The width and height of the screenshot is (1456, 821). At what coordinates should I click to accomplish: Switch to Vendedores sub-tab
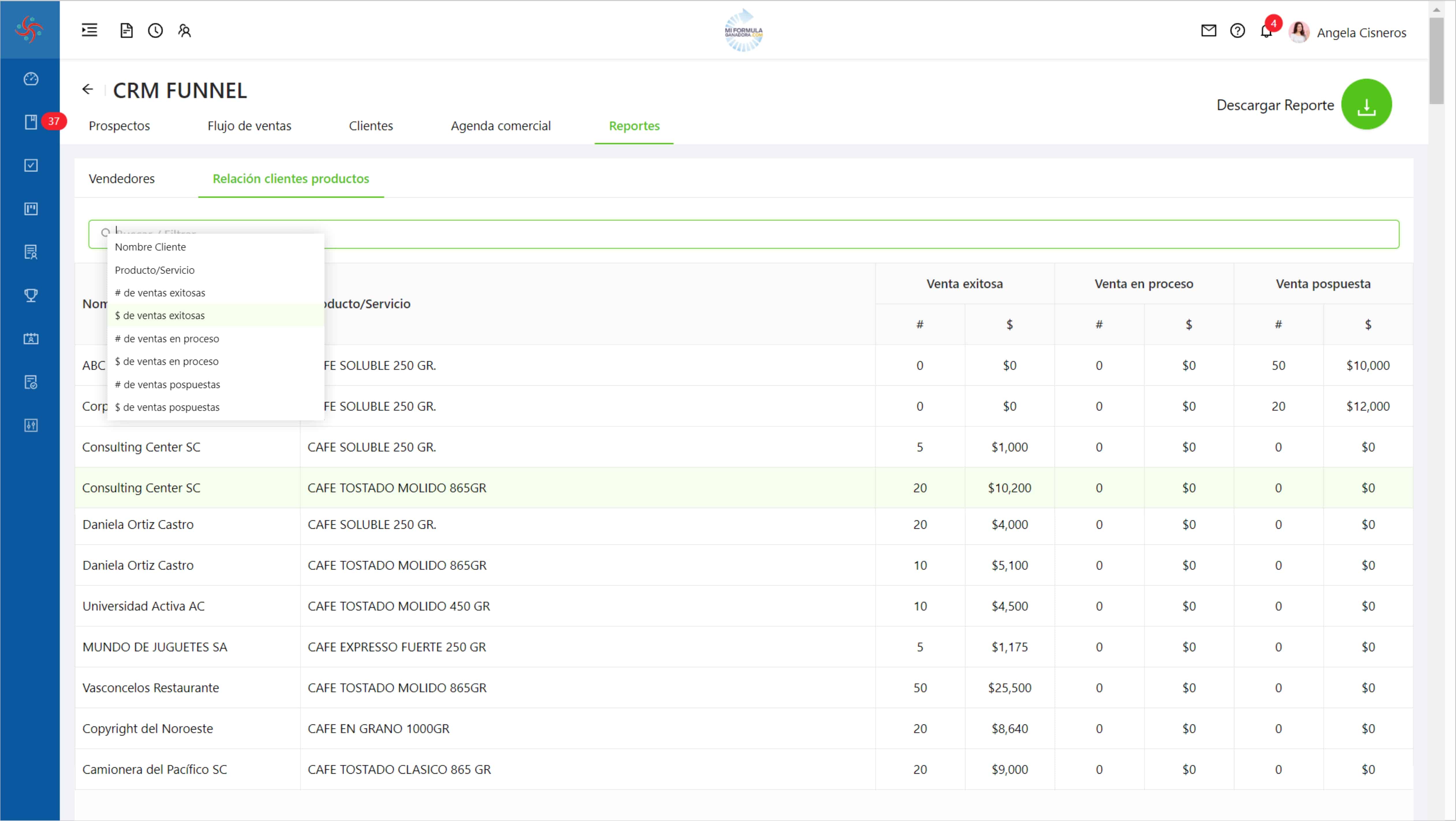click(122, 179)
